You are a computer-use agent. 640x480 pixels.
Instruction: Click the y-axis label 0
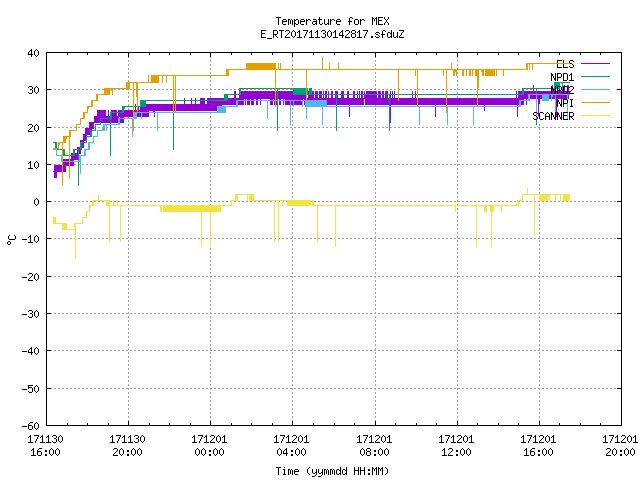point(37,202)
